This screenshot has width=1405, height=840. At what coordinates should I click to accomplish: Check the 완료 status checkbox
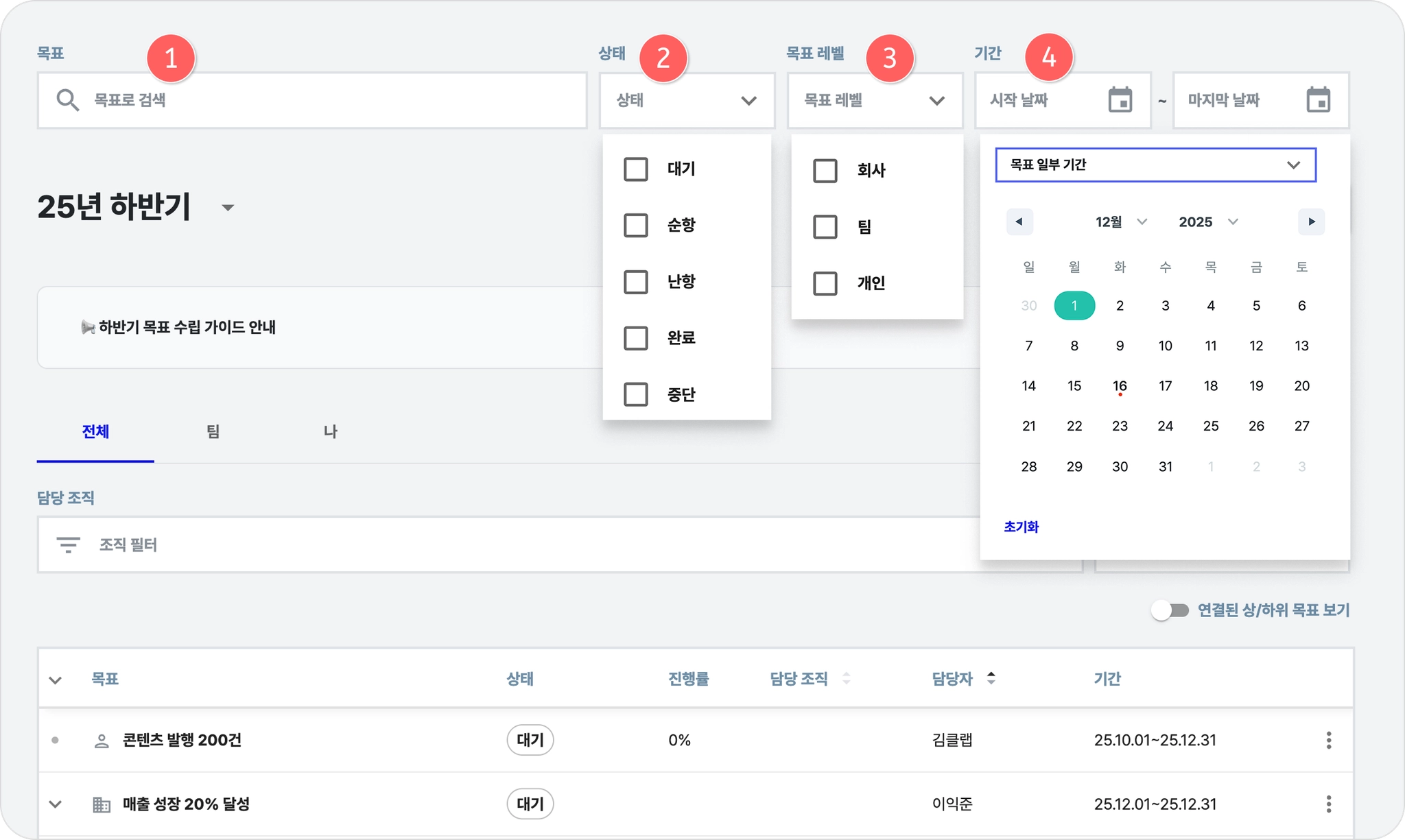point(635,338)
